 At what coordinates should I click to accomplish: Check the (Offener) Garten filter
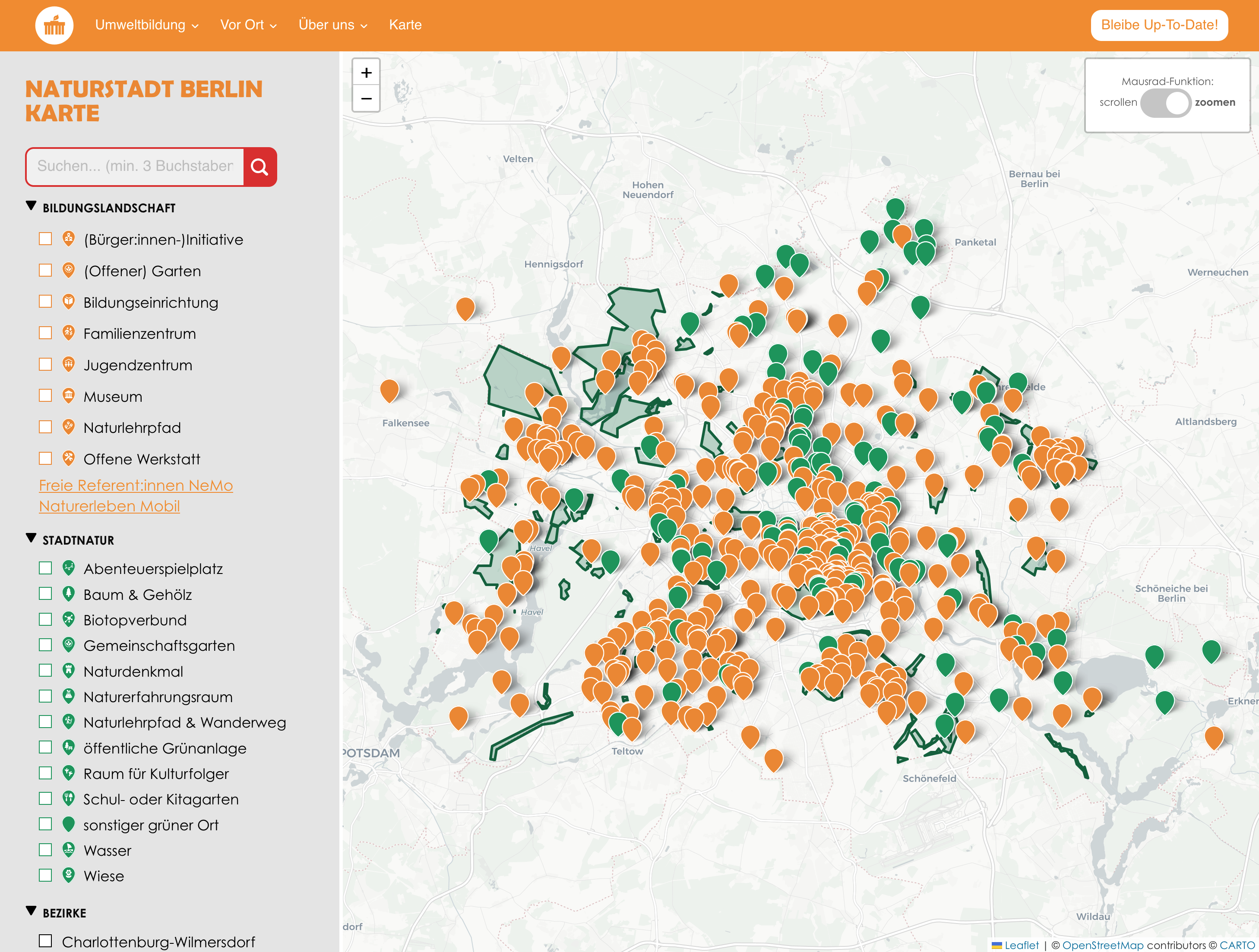coord(45,270)
